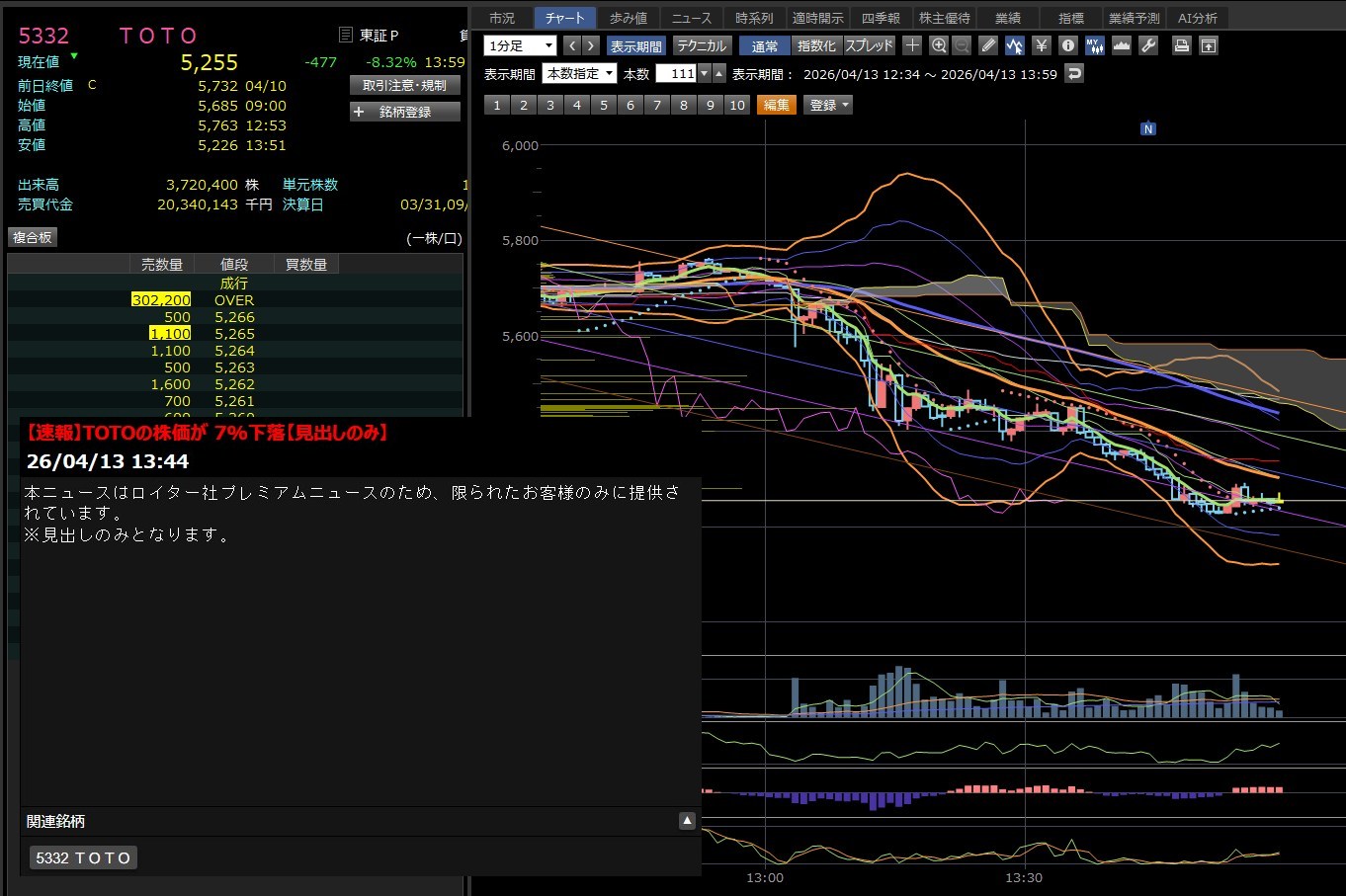The height and width of the screenshot is (896, 1346).
Task: Open the info circle icon
Action: point(1068,45)
